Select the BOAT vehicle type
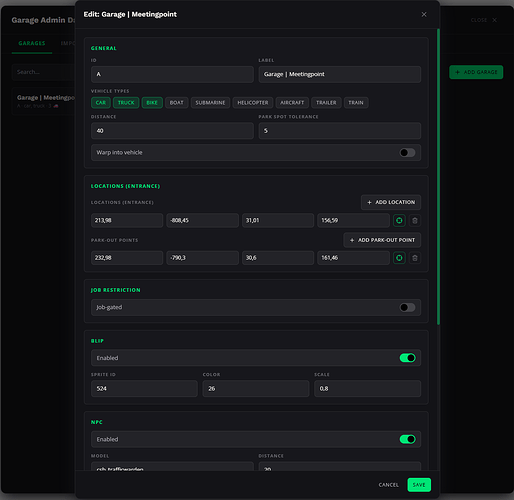Image resolution: width=514 pixels, height=500 pixels. tap(177, 103)
